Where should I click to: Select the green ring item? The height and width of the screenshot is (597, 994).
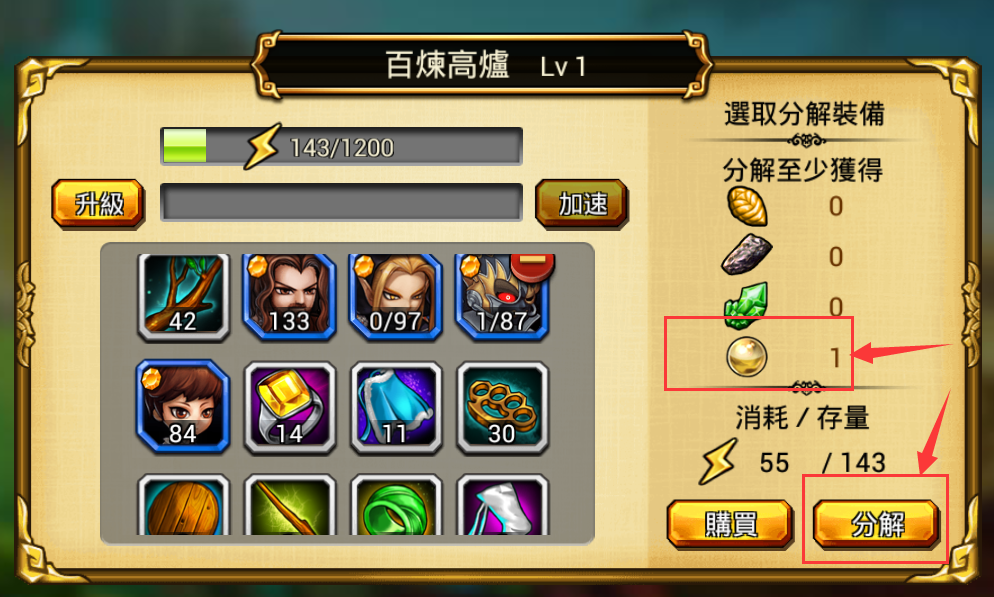click(396, 505)
